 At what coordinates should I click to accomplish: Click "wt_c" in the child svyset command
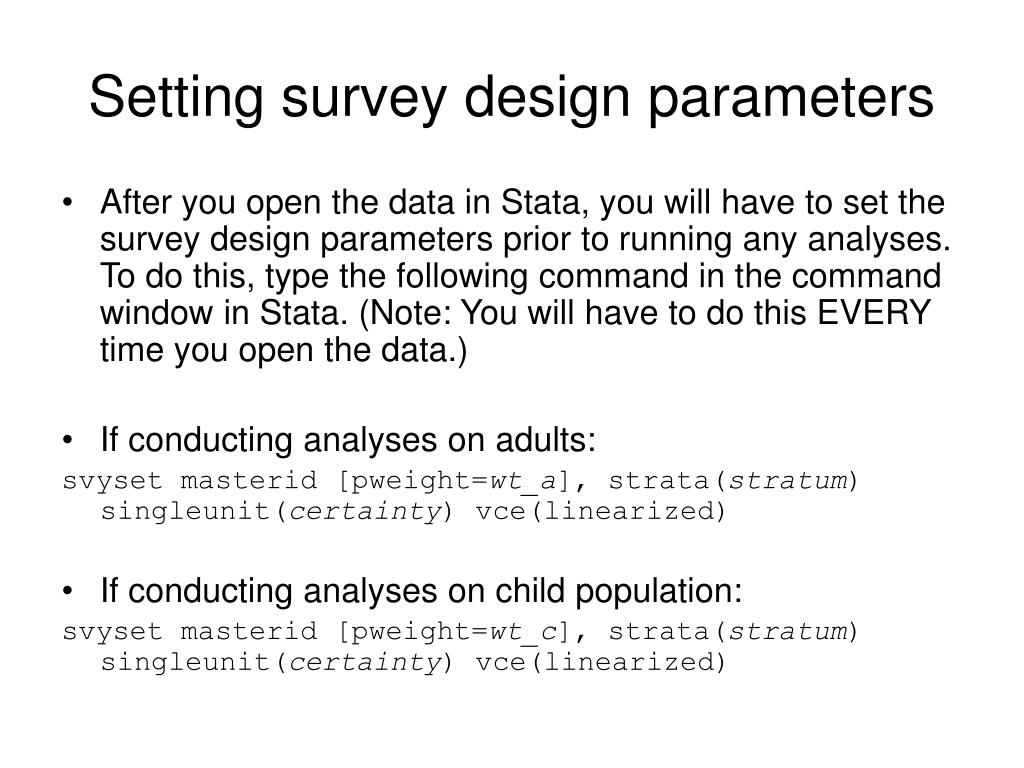coord(523,632)
